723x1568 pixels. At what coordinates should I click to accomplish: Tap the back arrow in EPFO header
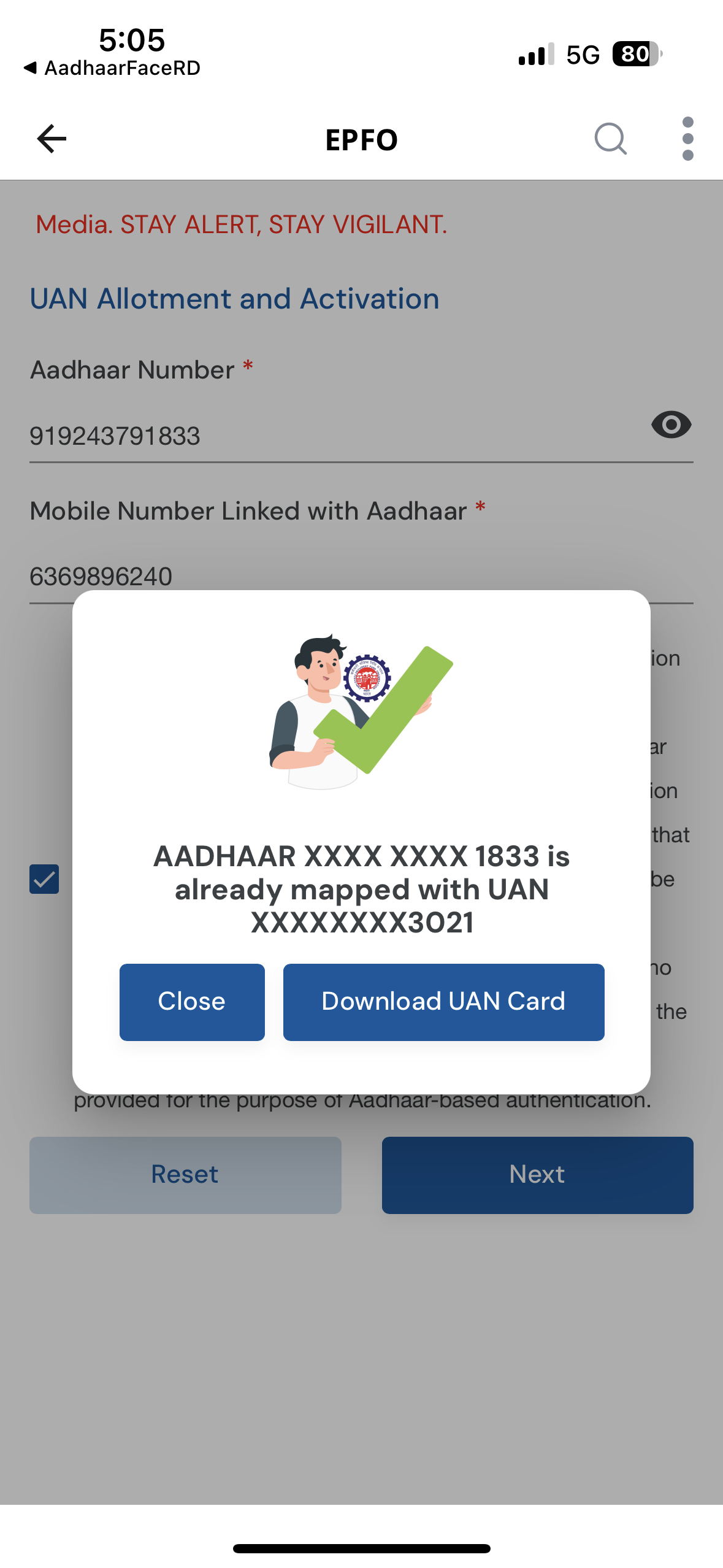[x=52, y=139]
